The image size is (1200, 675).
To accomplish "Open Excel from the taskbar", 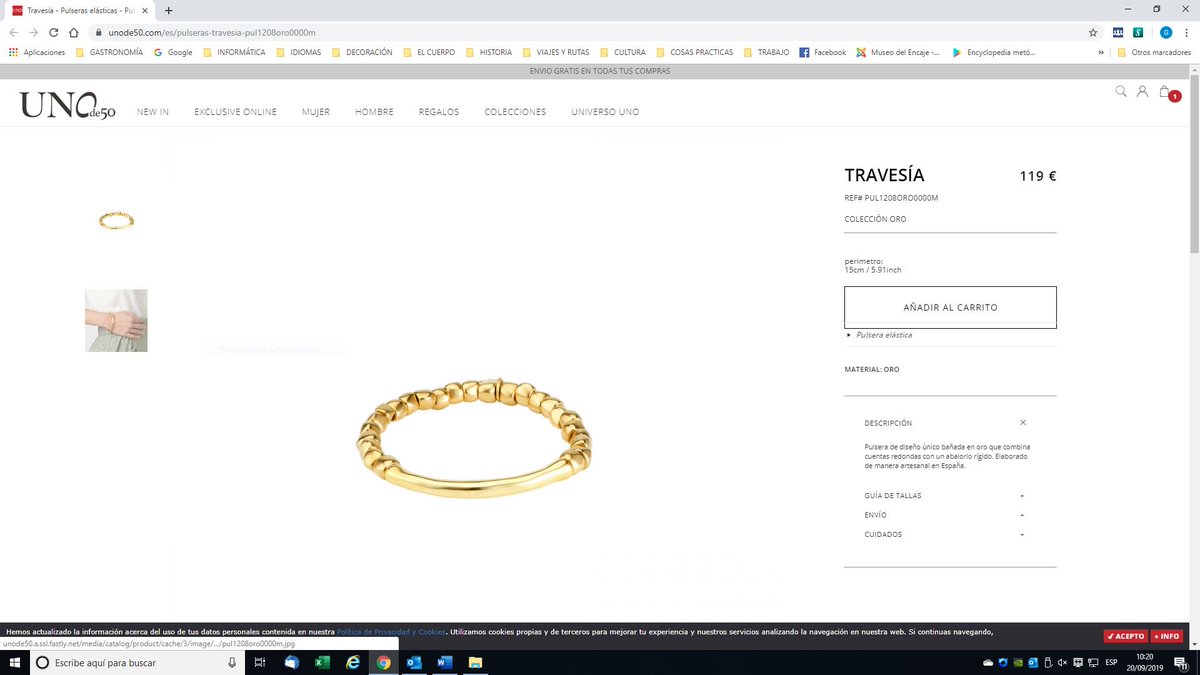I will click(x=322, y=662).
